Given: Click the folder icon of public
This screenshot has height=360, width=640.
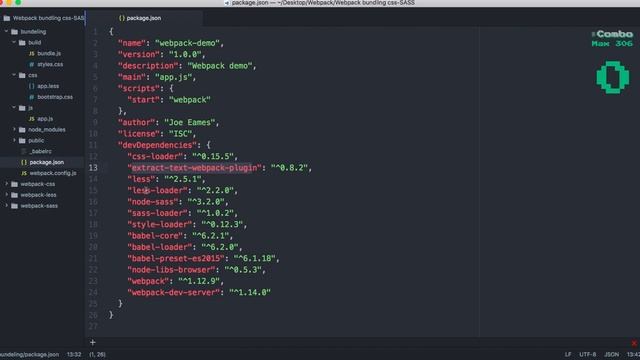Looking at the screenshot, I should pyautogui.click(x=22, y=140).
